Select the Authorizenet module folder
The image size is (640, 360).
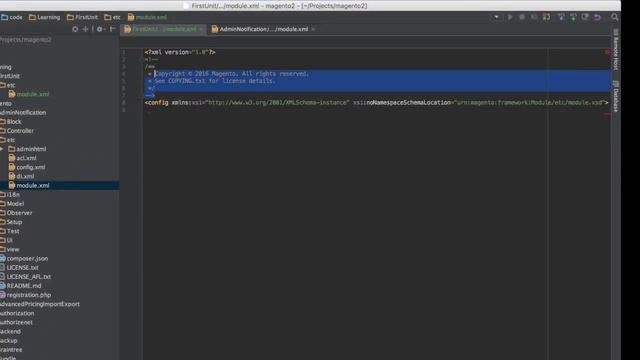[16, 322]
